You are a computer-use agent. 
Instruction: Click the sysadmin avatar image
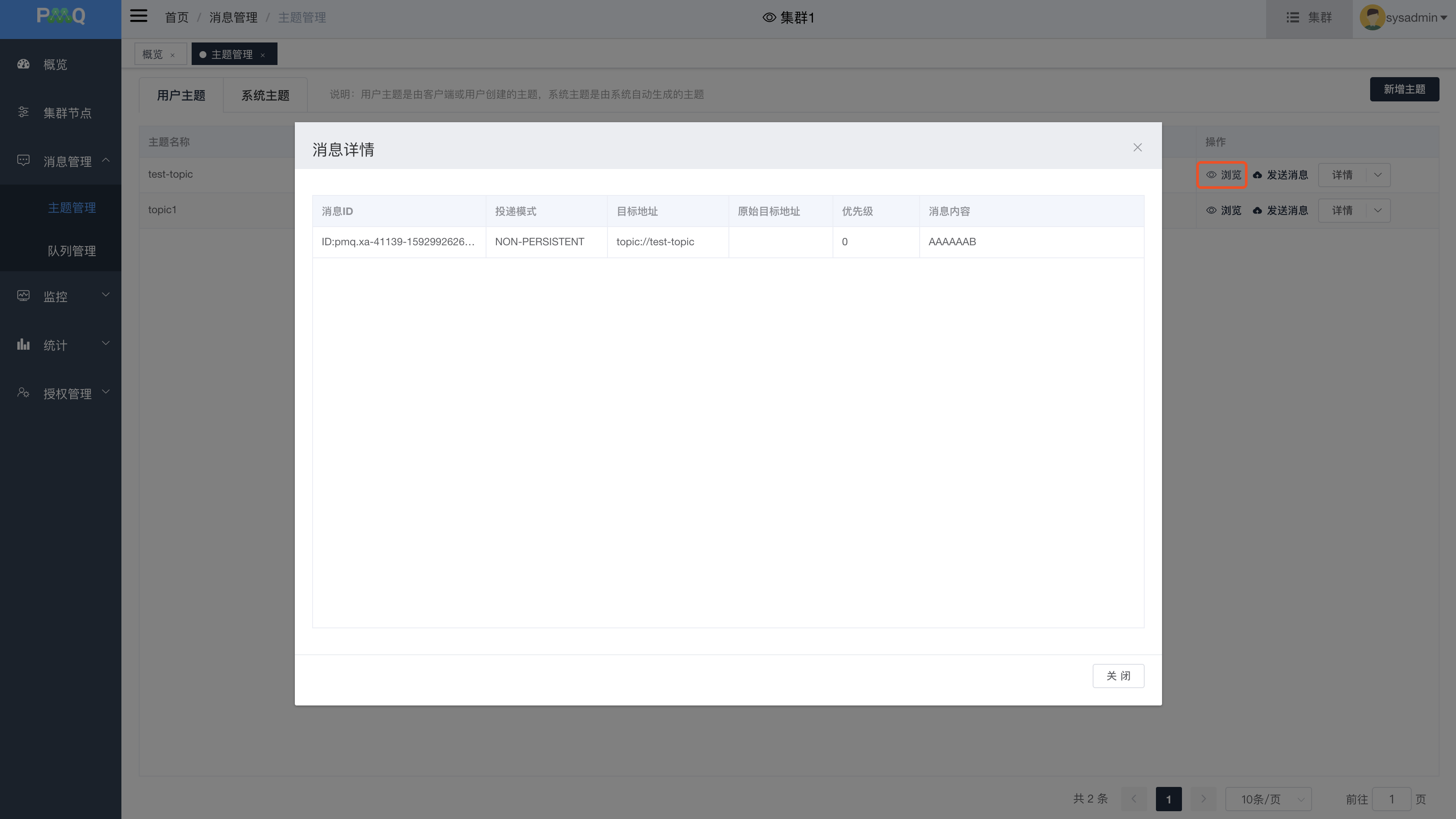1372,17
